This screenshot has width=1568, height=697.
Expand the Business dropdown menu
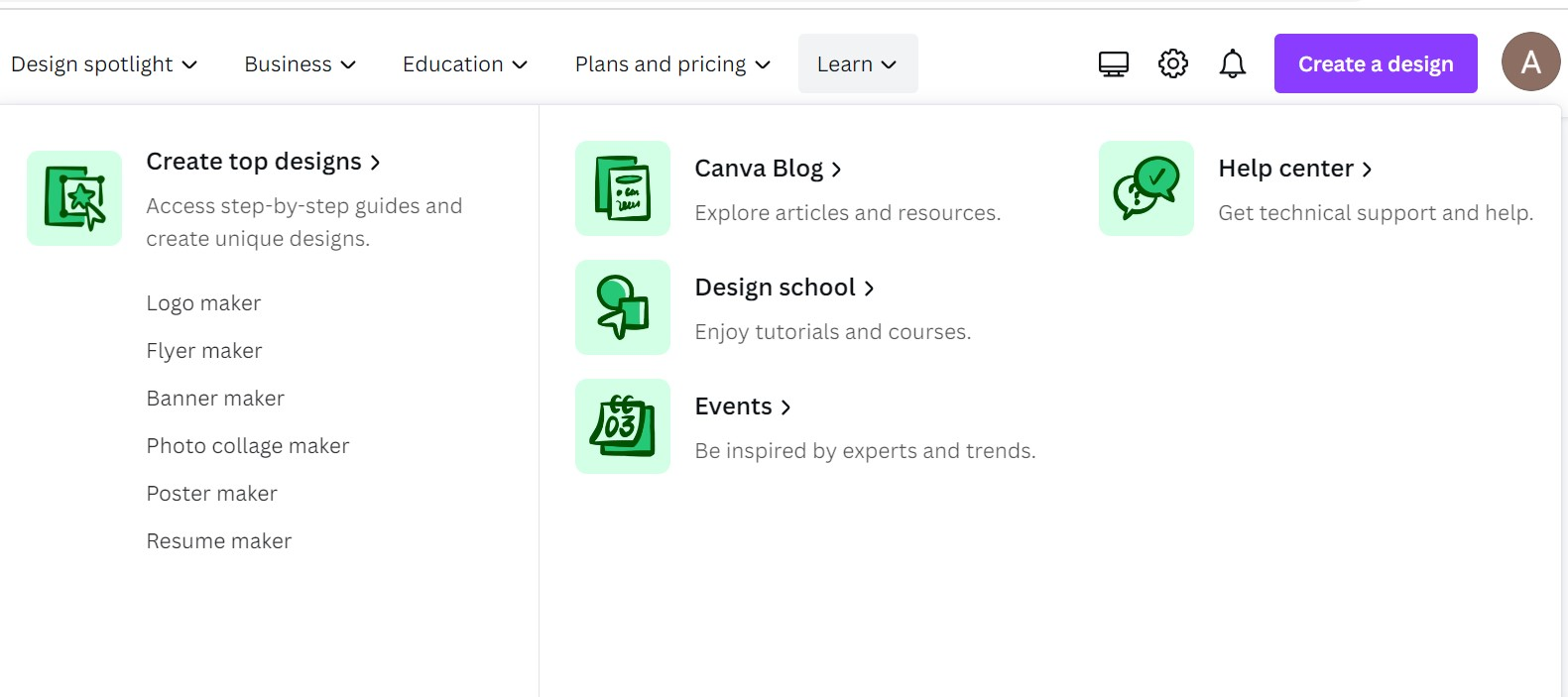300,64
